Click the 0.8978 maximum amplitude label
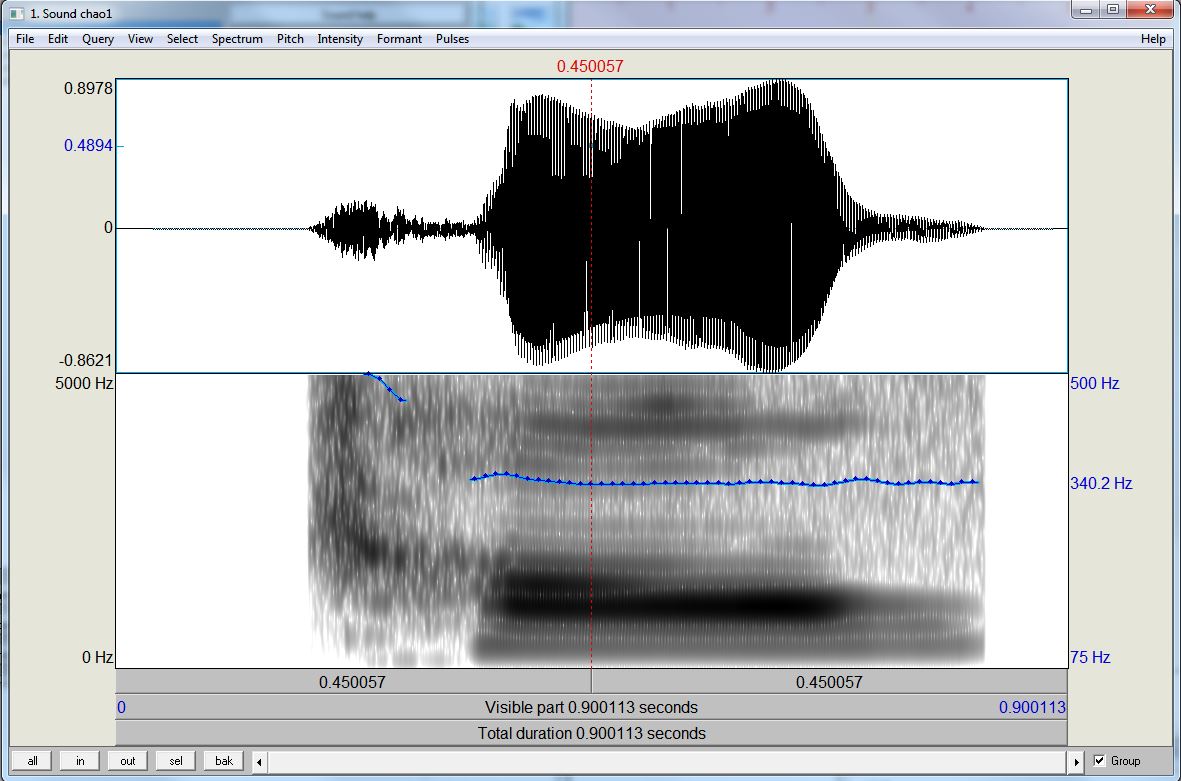 (88, 88)
